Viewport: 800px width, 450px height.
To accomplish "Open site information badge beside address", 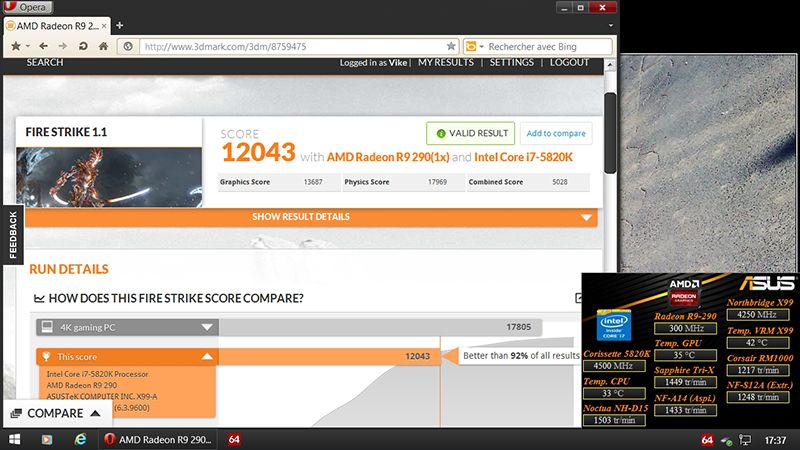I will [x=128, y=46].
